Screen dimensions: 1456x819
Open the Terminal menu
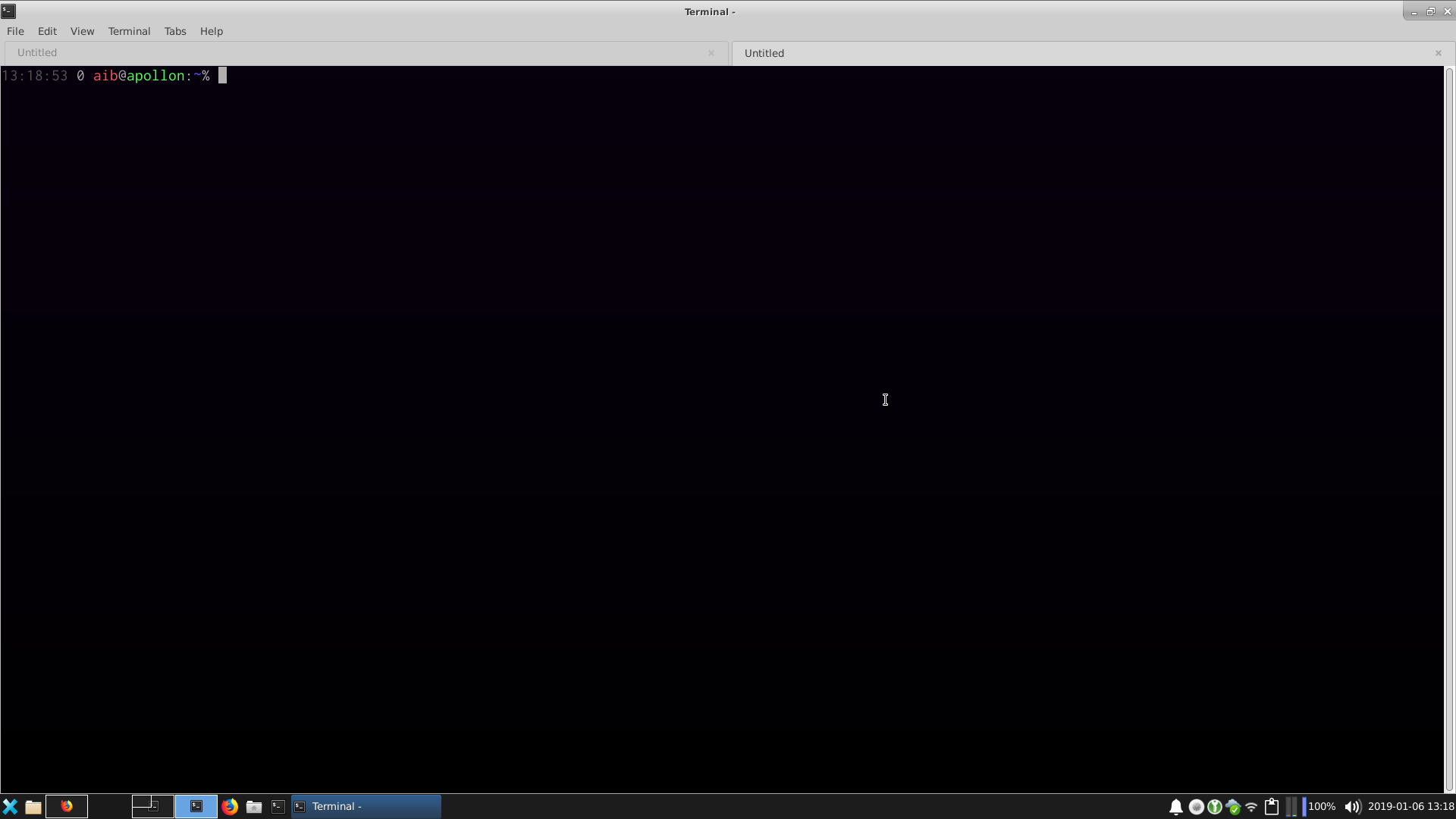pos(129,31)
